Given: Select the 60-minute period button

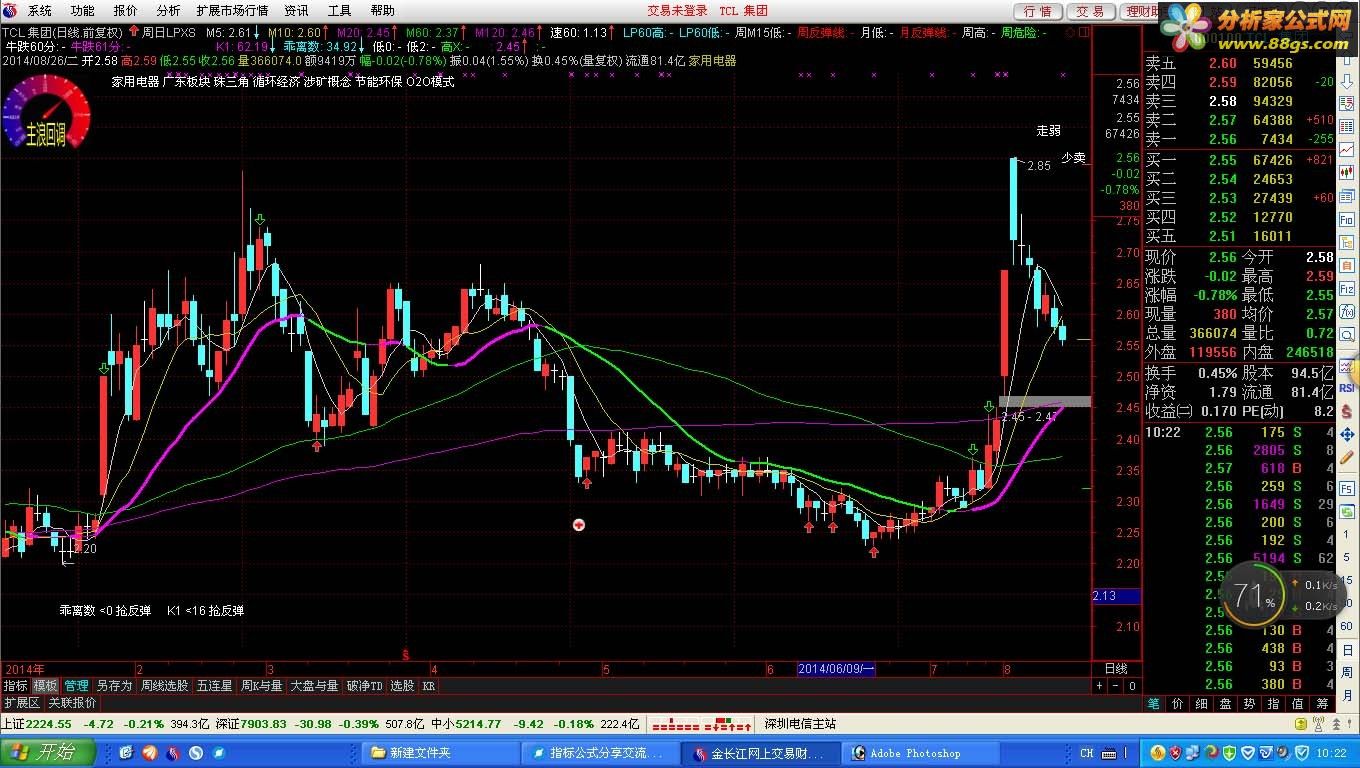Looking at the screenshot, I should [x=1347, y=625].
